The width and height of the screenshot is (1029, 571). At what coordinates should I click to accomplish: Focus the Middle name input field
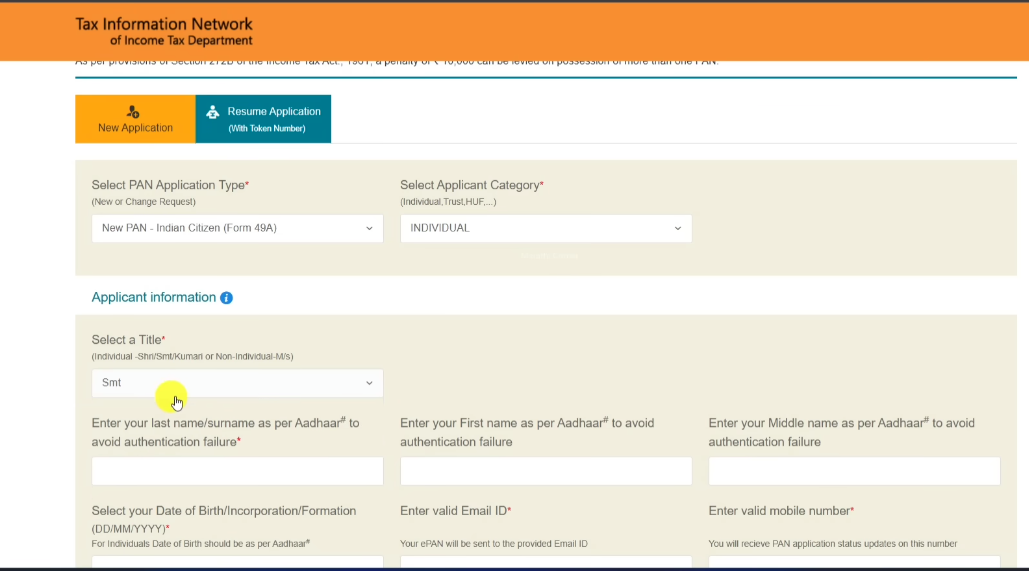click(x=854, y=471)
